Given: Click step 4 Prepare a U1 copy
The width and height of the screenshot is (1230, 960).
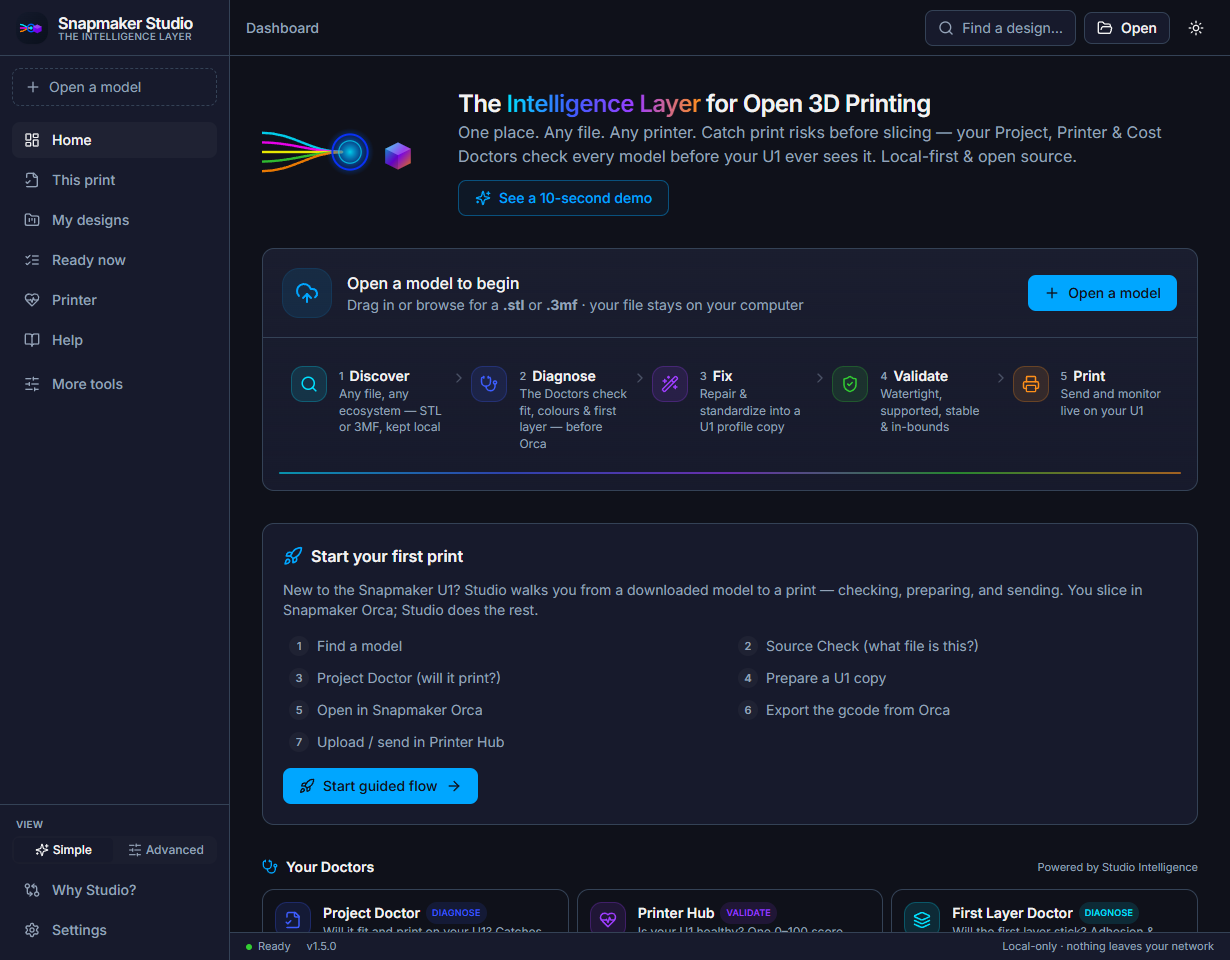Looking at the screenshot, I should pos(826,678).
